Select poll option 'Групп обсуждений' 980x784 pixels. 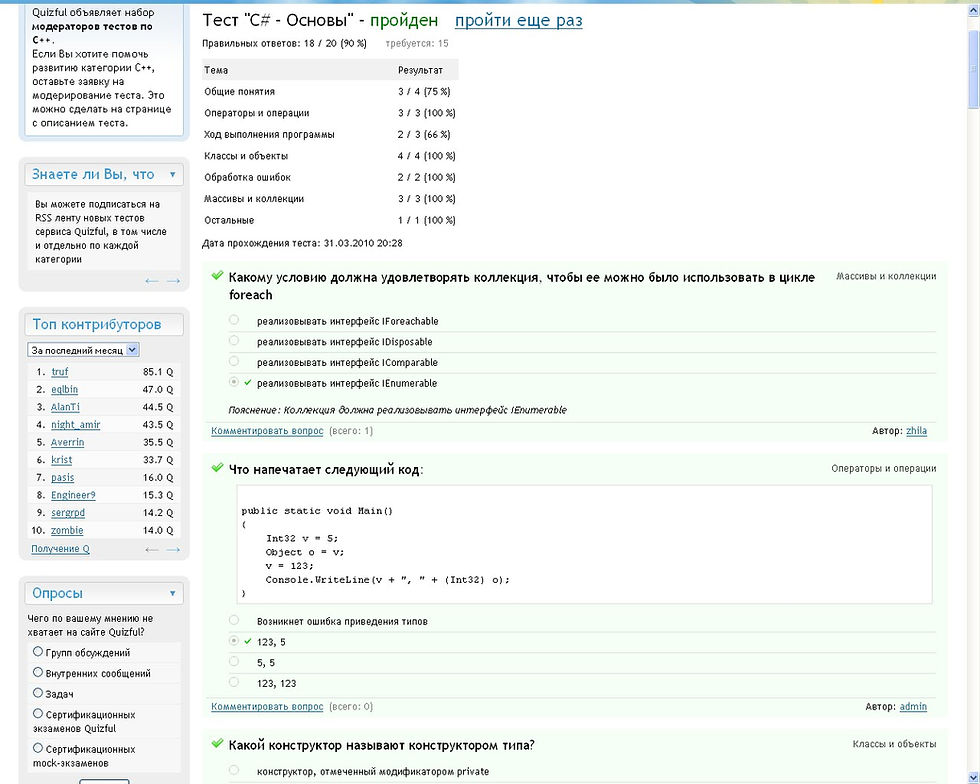point(38,651)
